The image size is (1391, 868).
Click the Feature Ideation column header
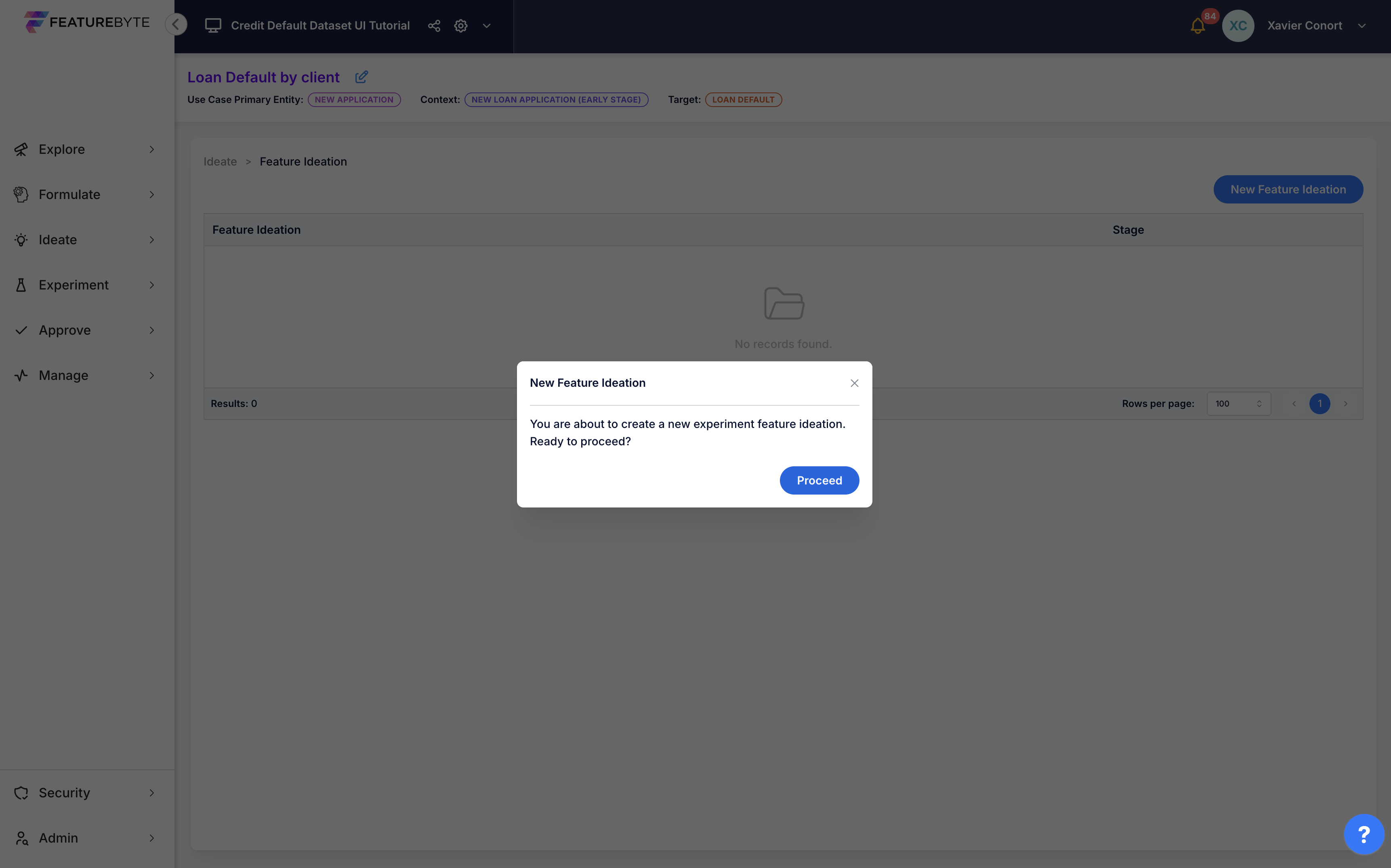256,230
